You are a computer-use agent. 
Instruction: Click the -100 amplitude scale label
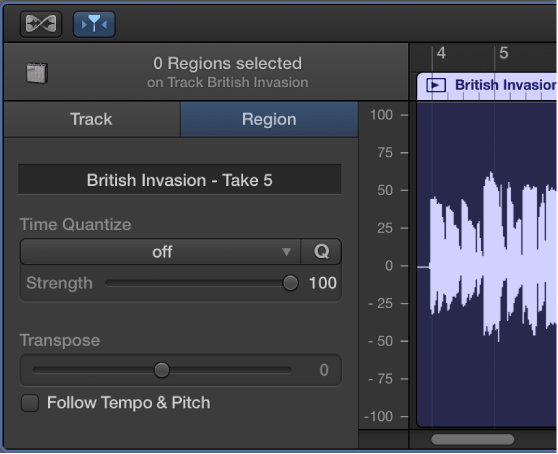click(x=378, y=417)
